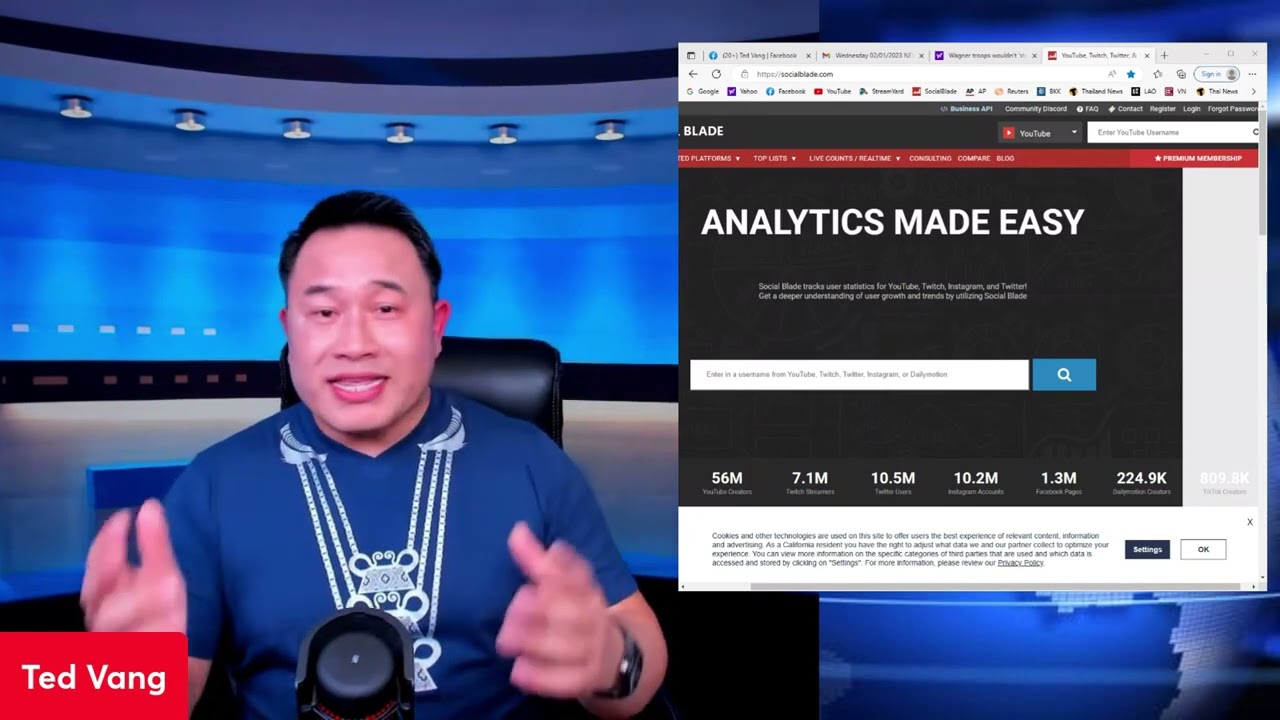The width and height of the screenshot is (1280, 720).
Task: Open FAQ link
Action: [x=1088, y=109]
